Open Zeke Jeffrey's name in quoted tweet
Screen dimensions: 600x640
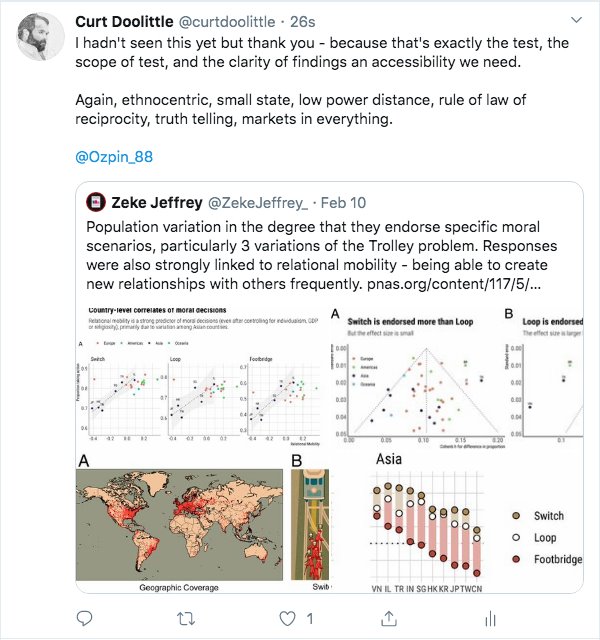165,201
